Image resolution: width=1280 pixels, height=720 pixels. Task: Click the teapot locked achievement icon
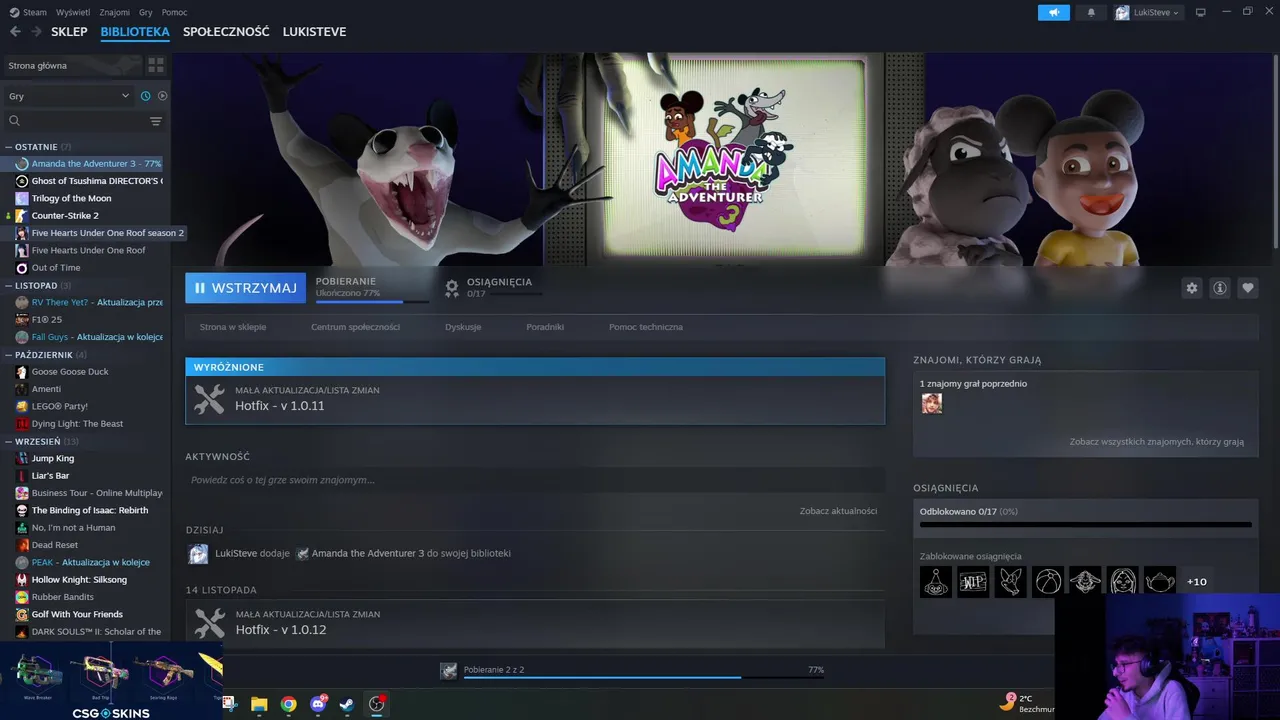click(x=1160, y=581)
